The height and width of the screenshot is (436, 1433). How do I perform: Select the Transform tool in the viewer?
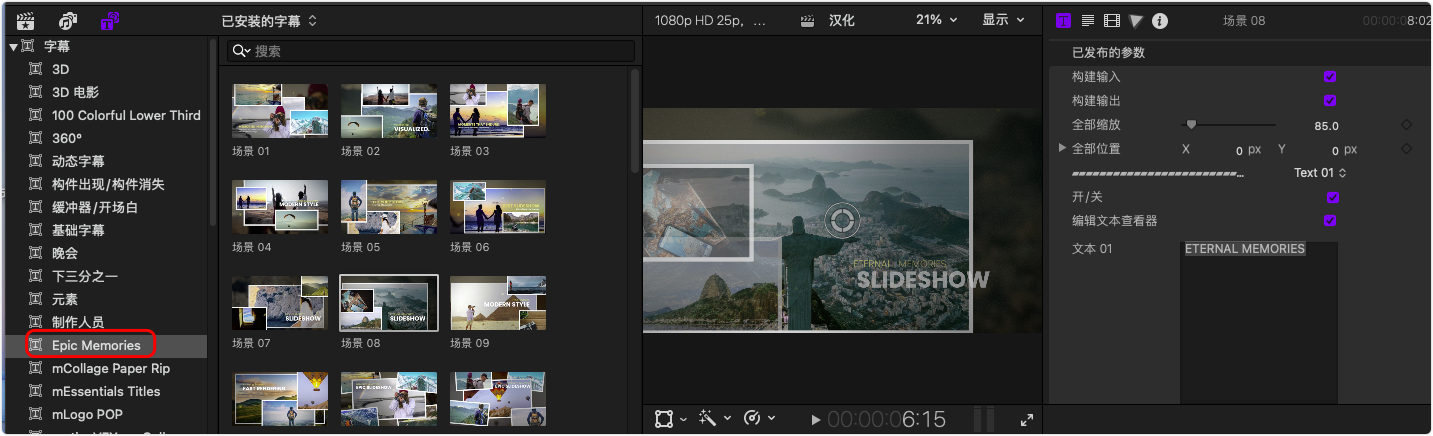pos(663,419)
